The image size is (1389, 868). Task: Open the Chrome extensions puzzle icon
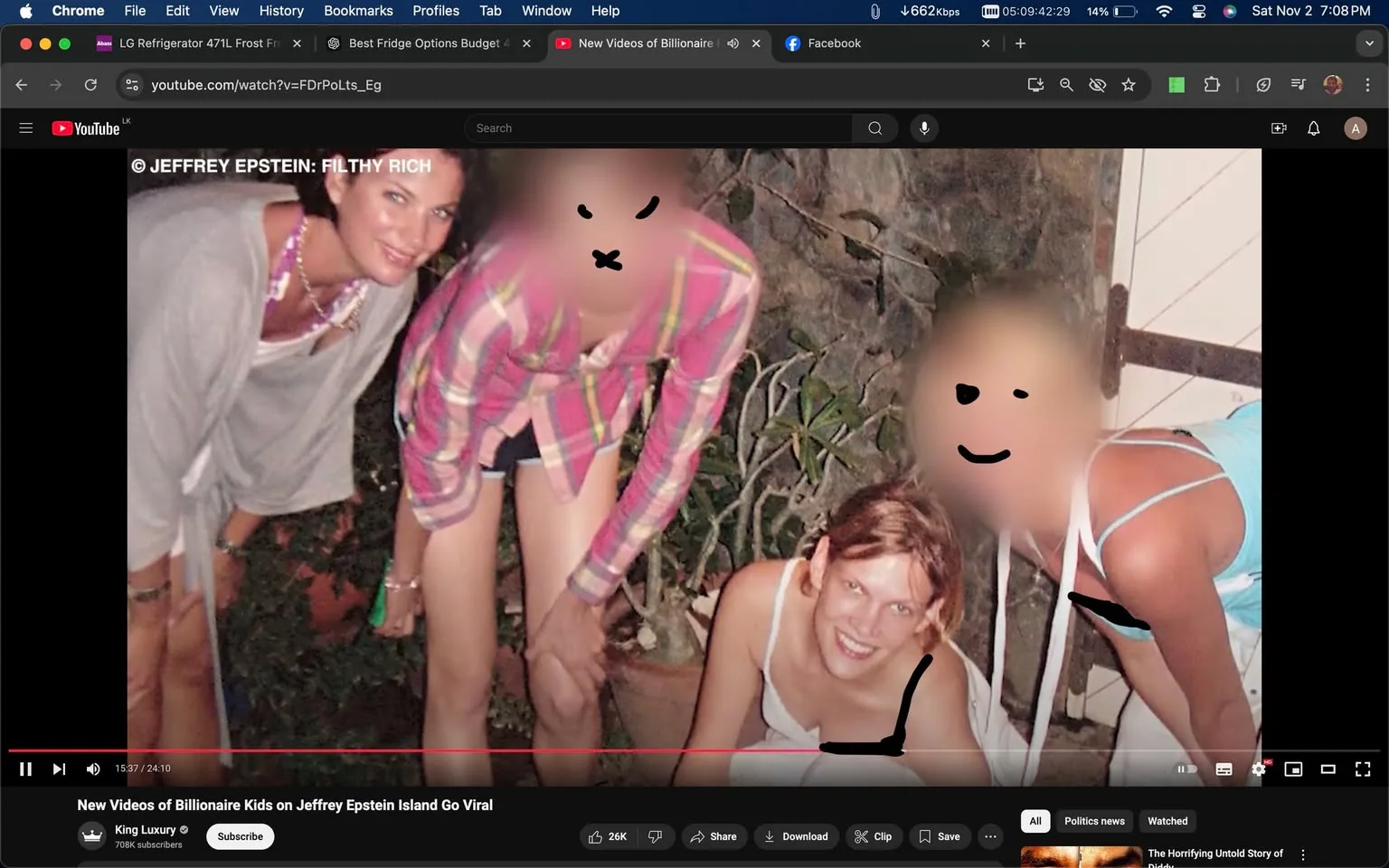pyautogui.click(x=1212, y=84)
